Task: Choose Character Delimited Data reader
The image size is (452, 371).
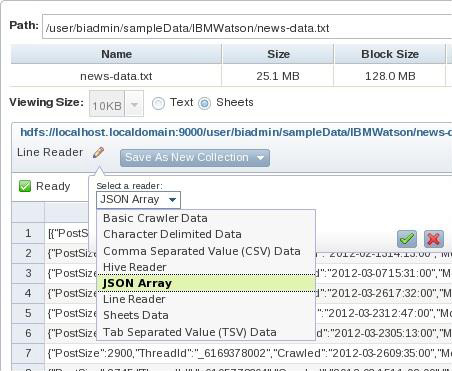Action: pos(206,234)
